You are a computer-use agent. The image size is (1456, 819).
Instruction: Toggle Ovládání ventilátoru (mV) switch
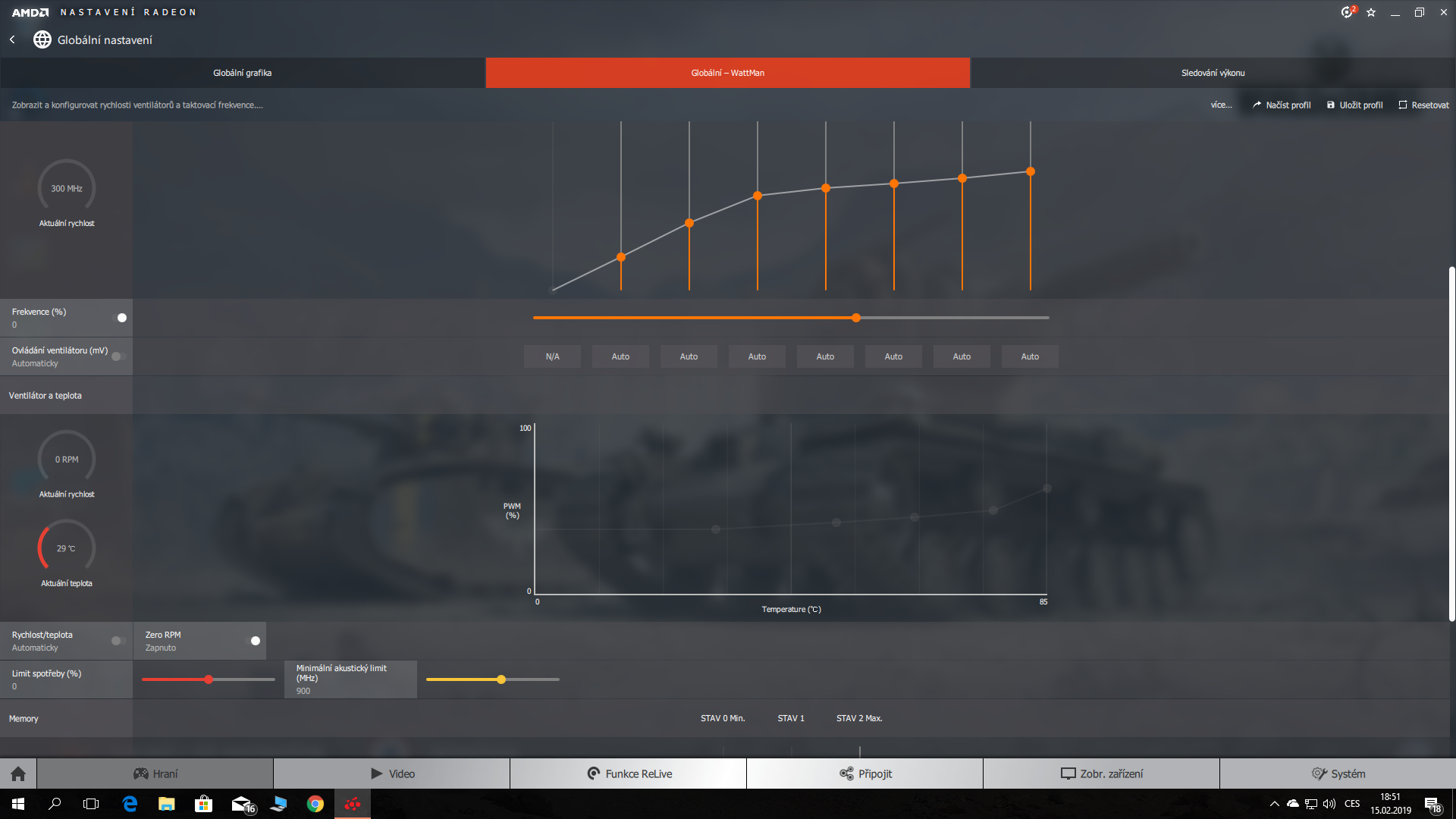click(118, 356)
